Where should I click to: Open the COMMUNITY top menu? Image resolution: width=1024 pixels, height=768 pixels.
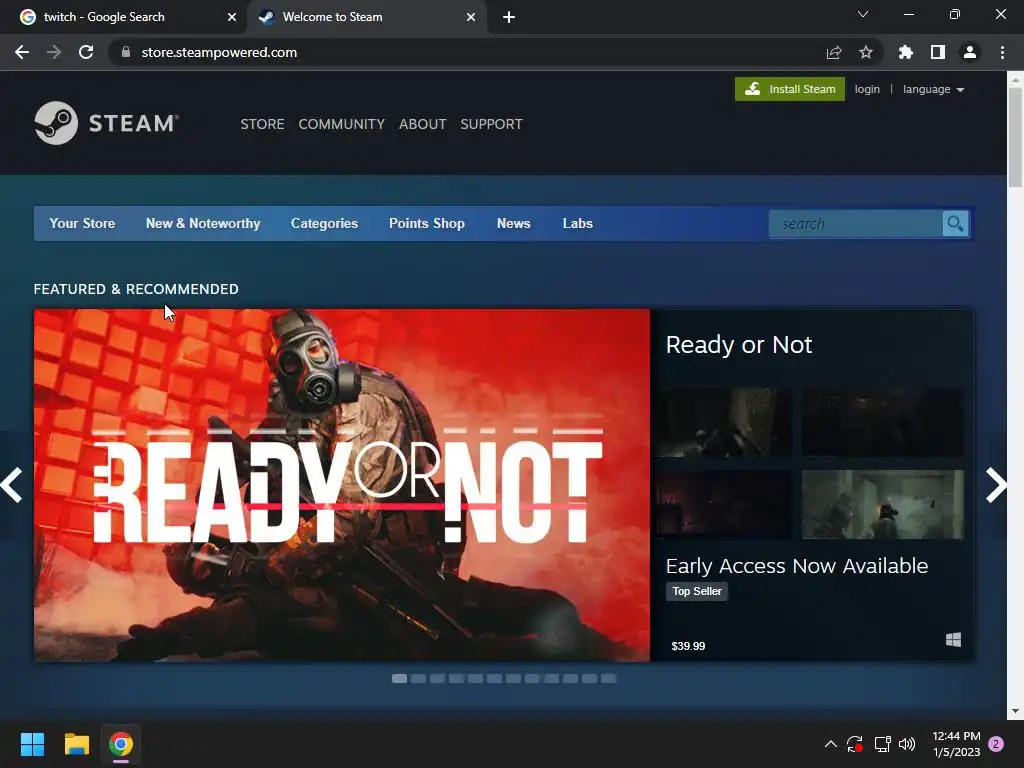click(x=342, y=124)
